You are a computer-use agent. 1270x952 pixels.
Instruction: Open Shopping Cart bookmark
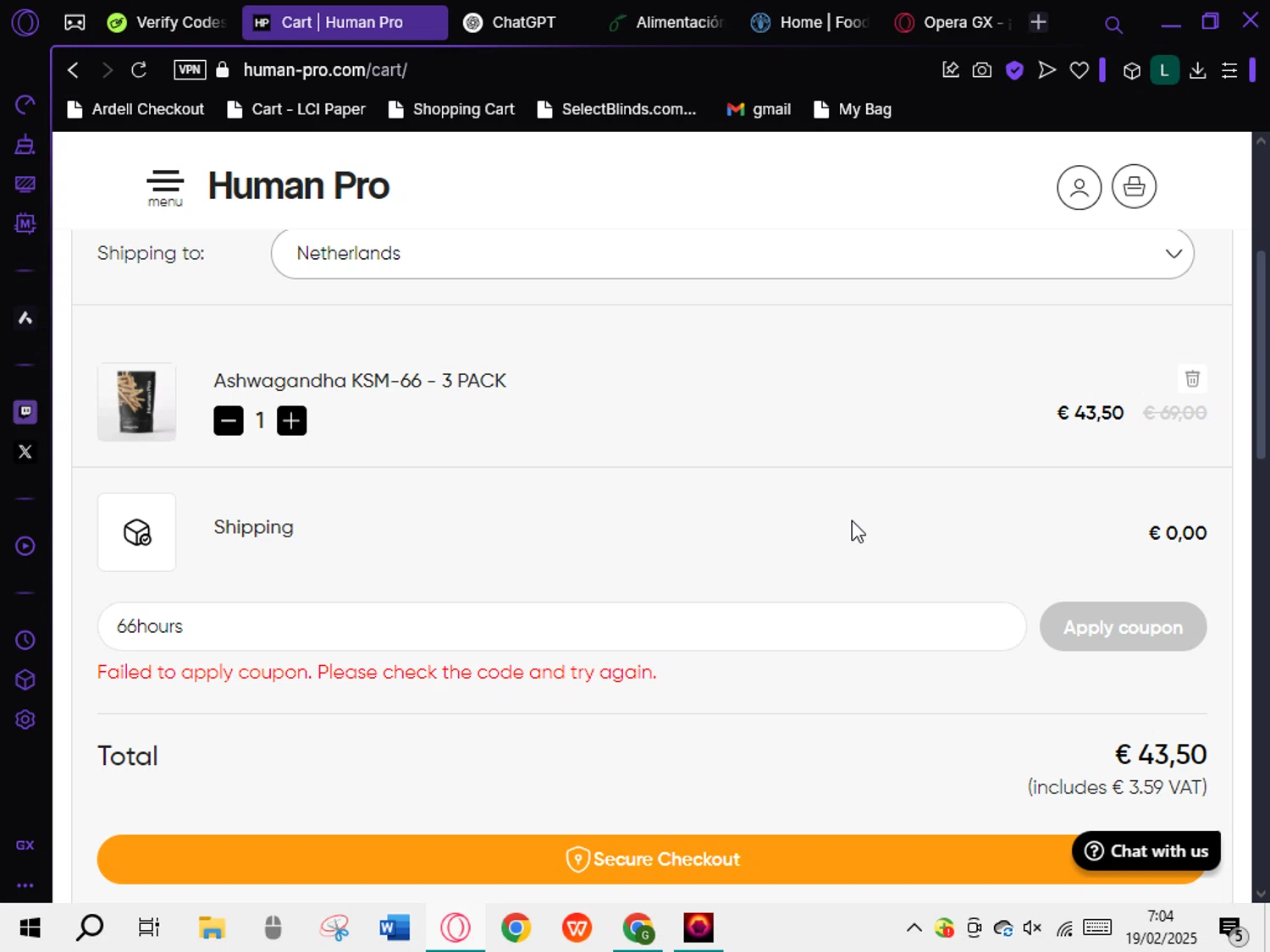(x=451, y=109)
